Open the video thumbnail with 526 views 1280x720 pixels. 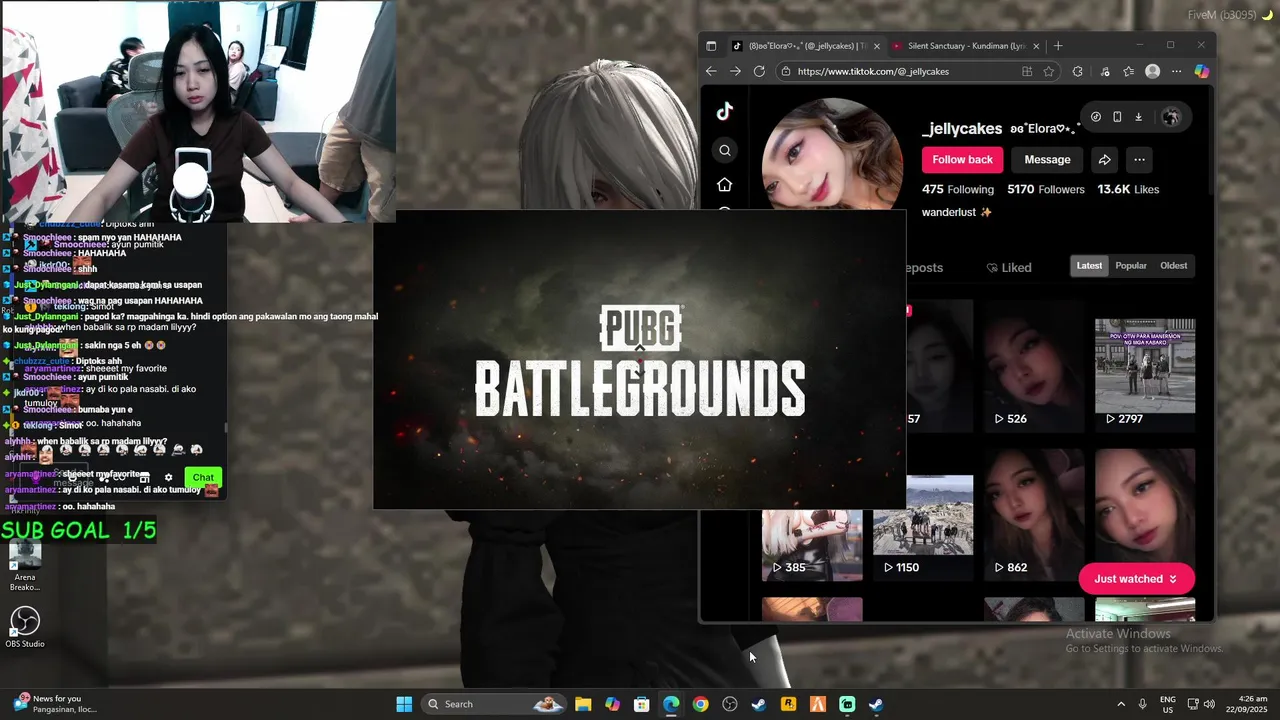[x=1034, y=366]
